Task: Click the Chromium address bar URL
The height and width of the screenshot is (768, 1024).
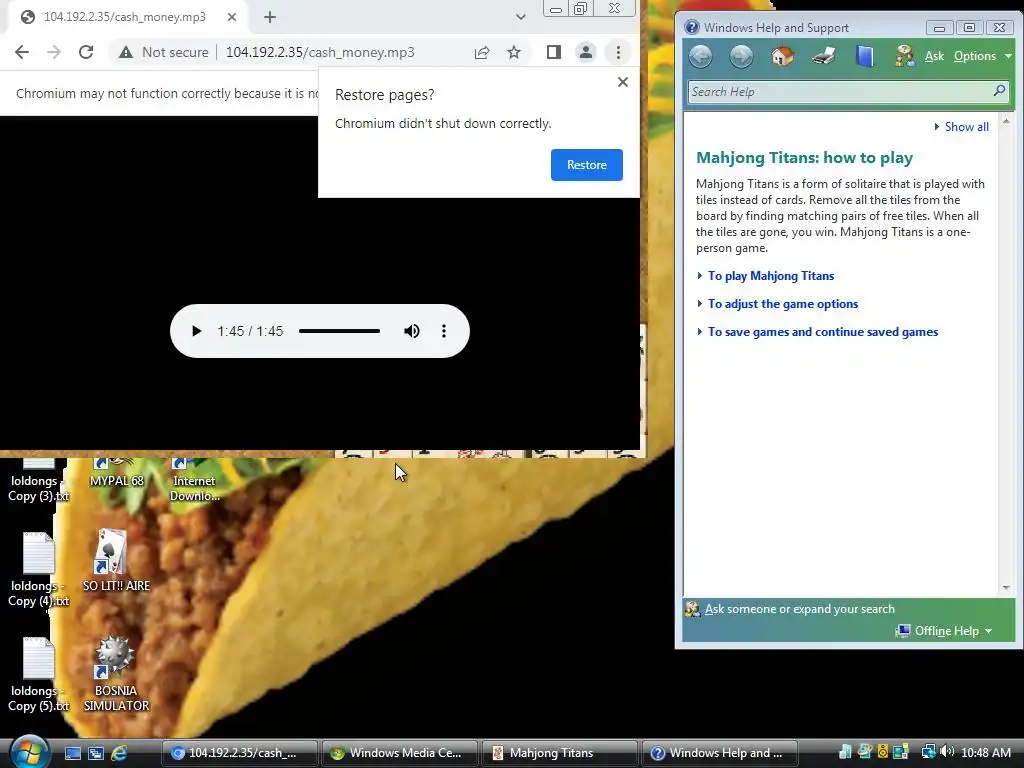Action: tap(320, 52)
